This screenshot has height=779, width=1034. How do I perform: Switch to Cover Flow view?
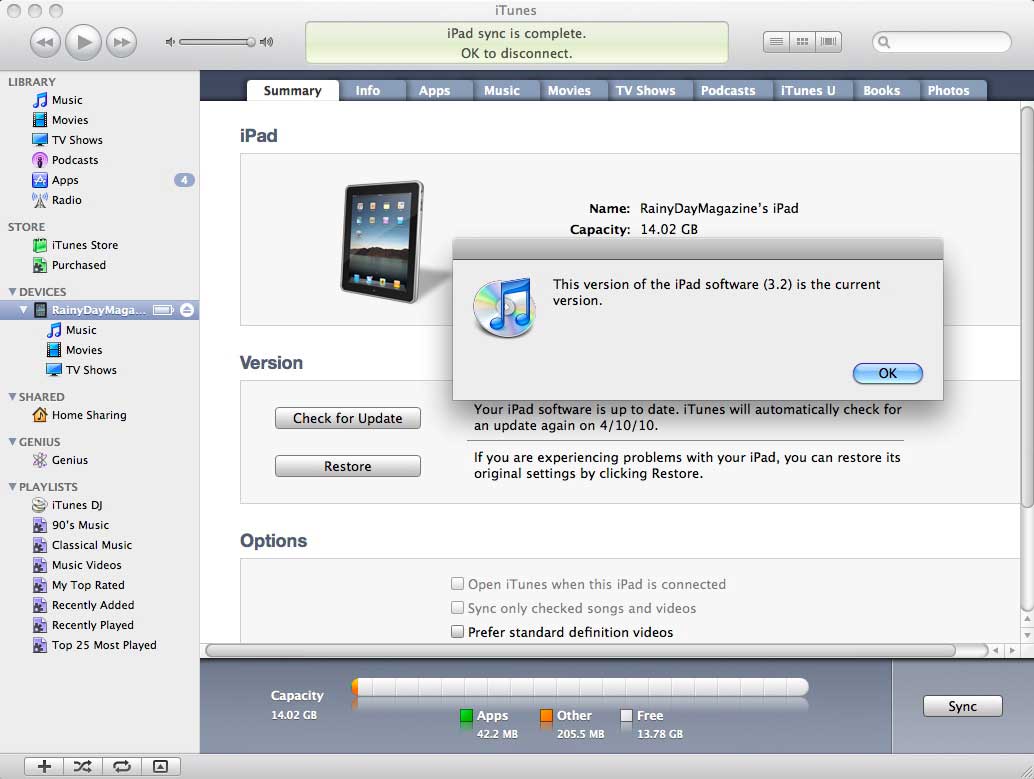click(828, 42)
